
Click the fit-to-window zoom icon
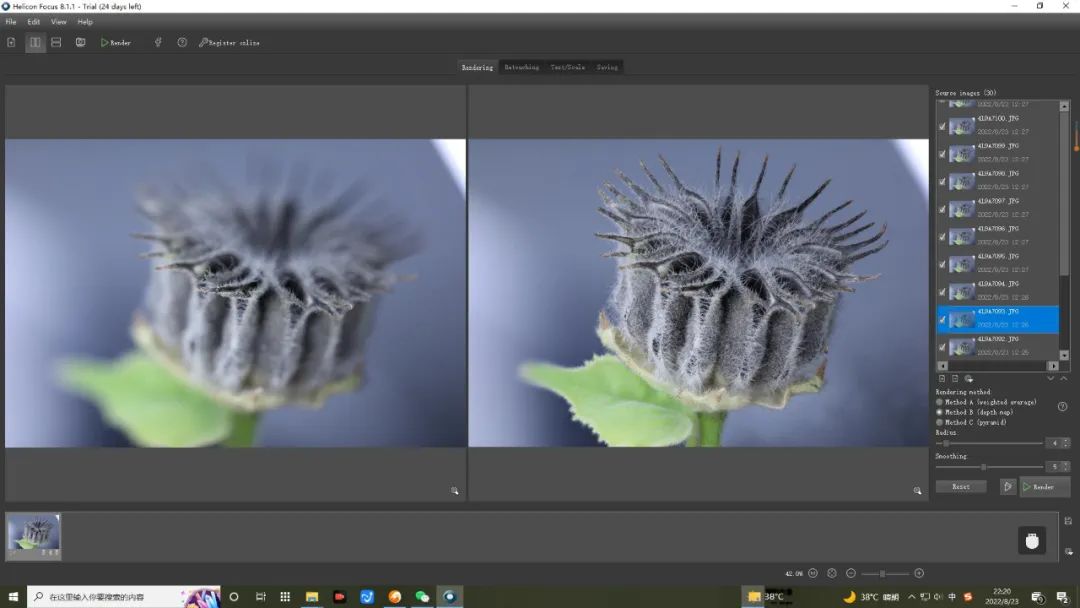[x=831, y=573]
